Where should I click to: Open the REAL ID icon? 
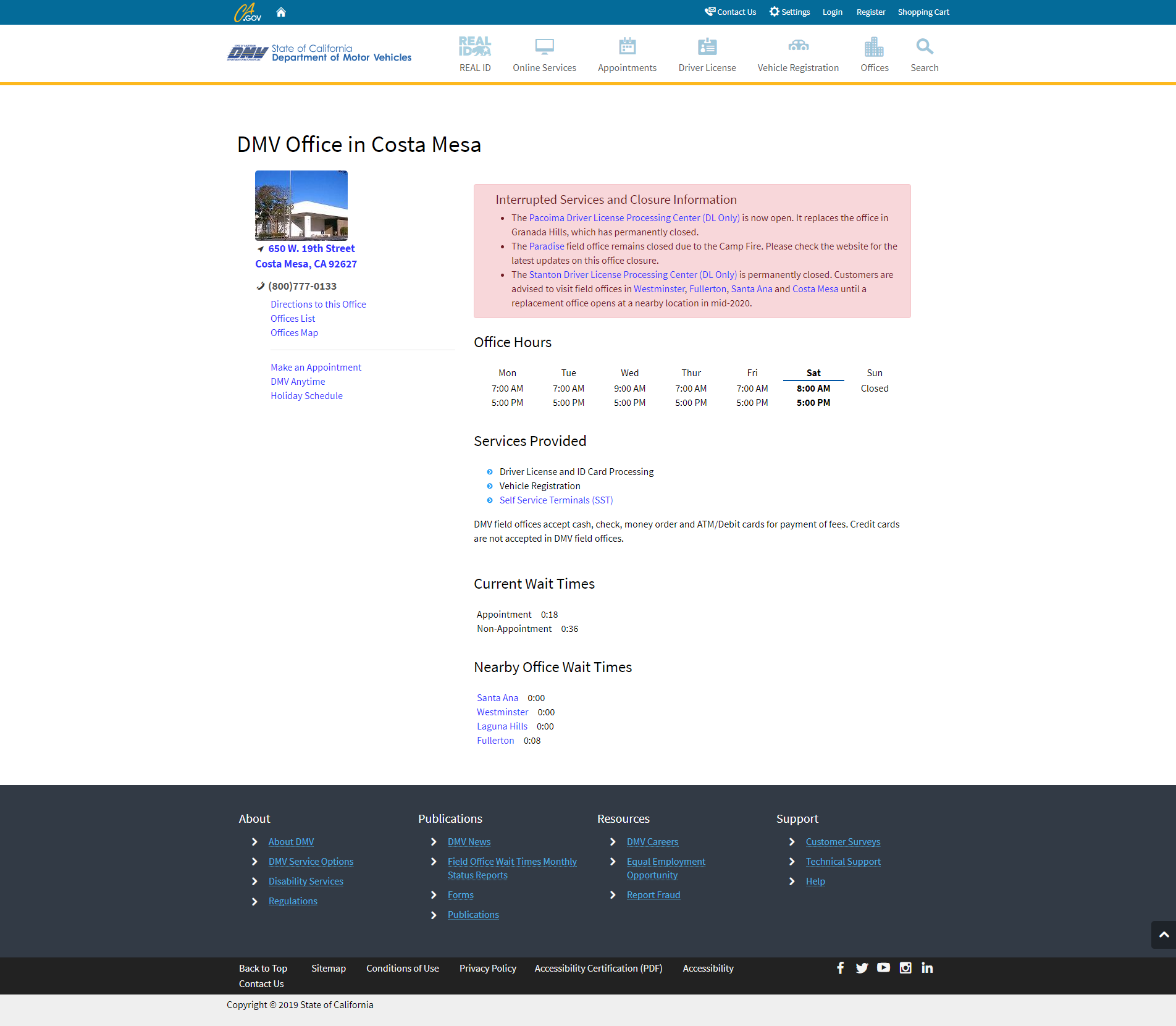click(x=474, y=47)
